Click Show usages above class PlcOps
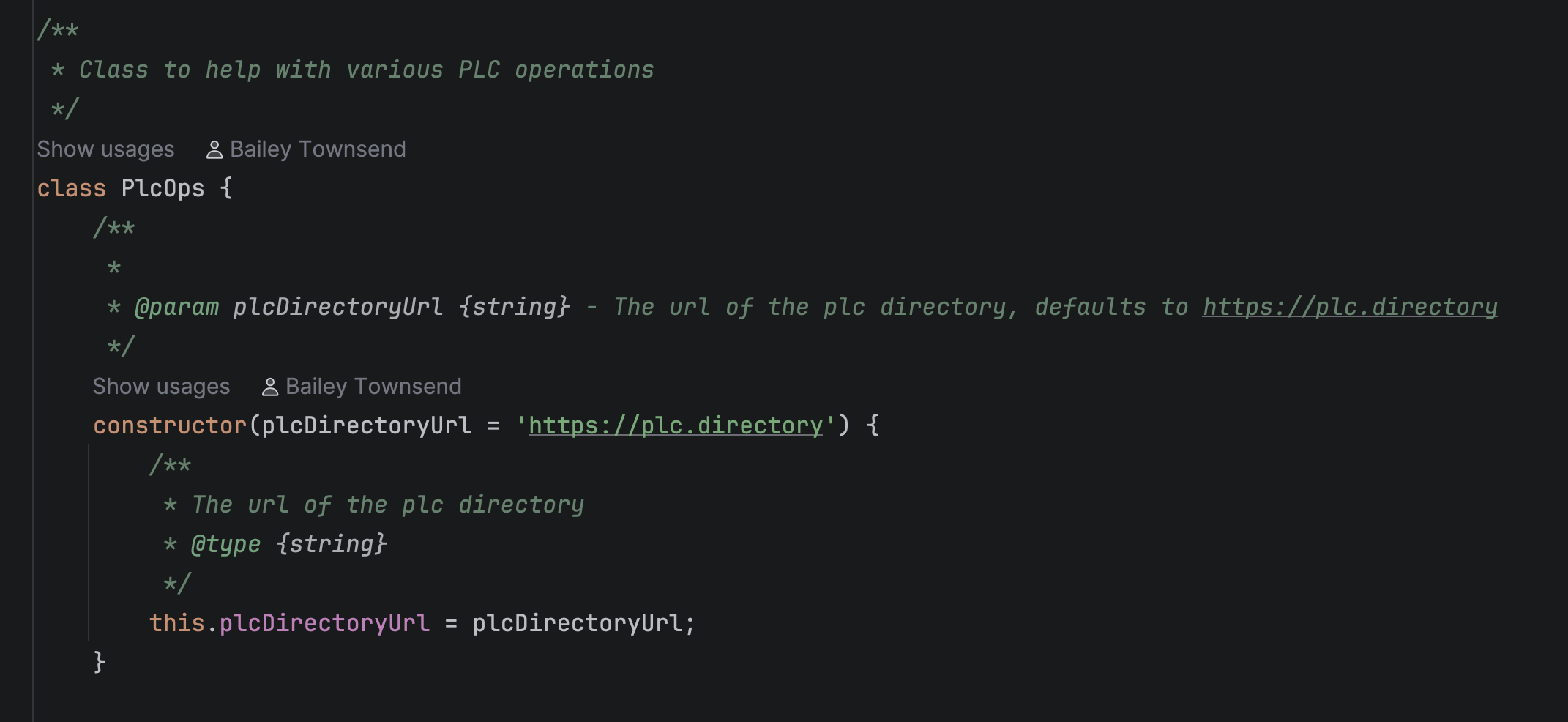 point(105,149)
